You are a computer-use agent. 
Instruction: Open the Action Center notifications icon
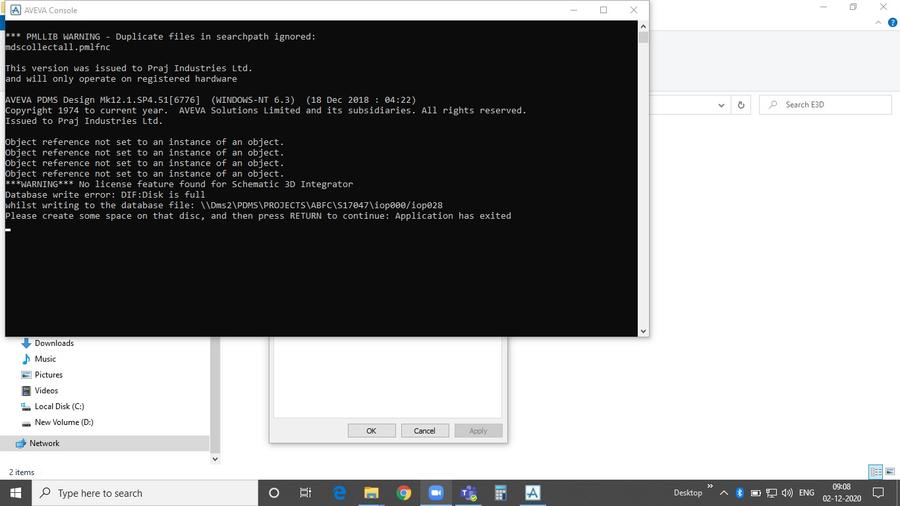[x=878, y=493]
